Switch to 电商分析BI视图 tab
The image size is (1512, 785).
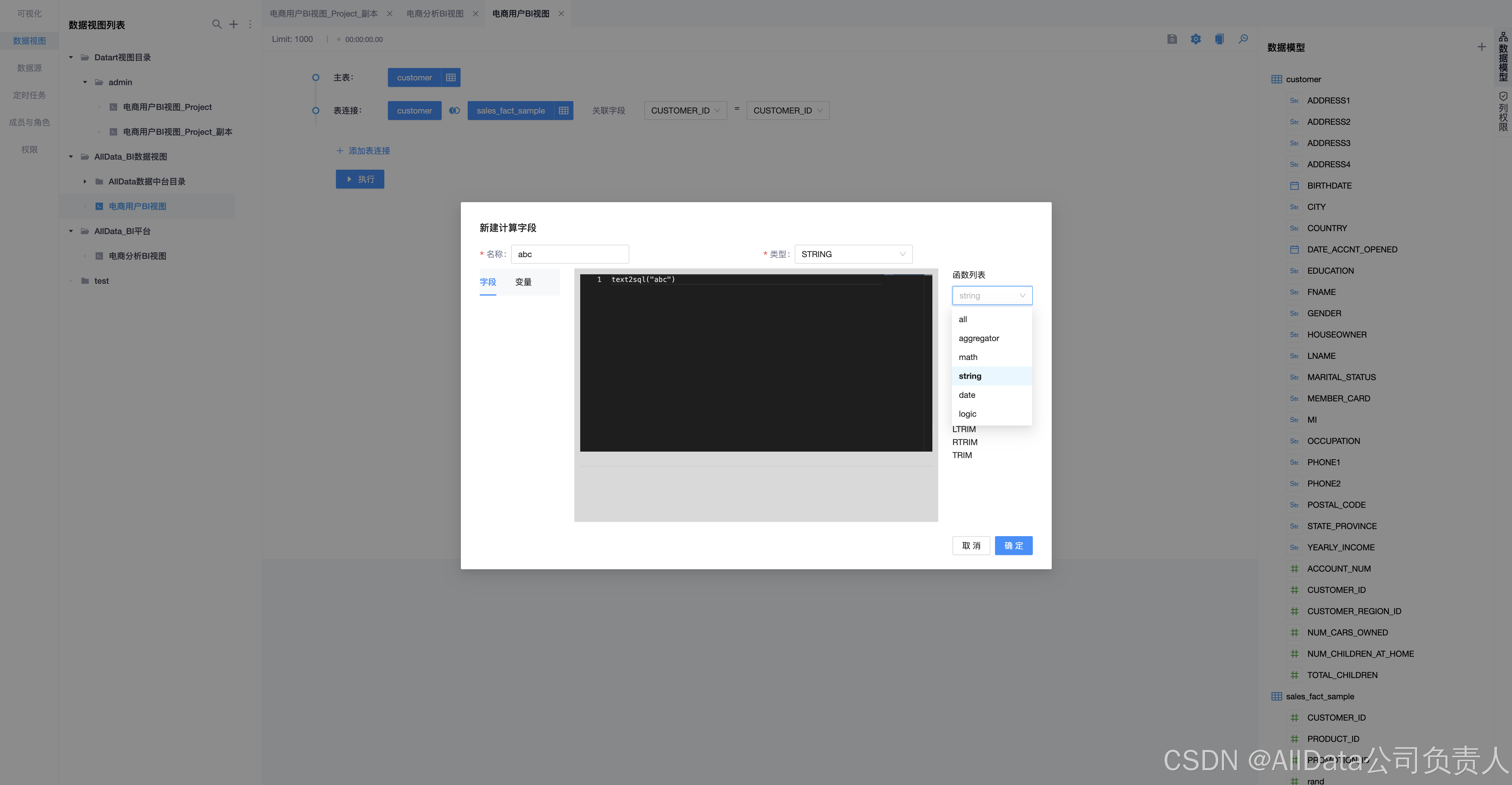coord(435,14)
